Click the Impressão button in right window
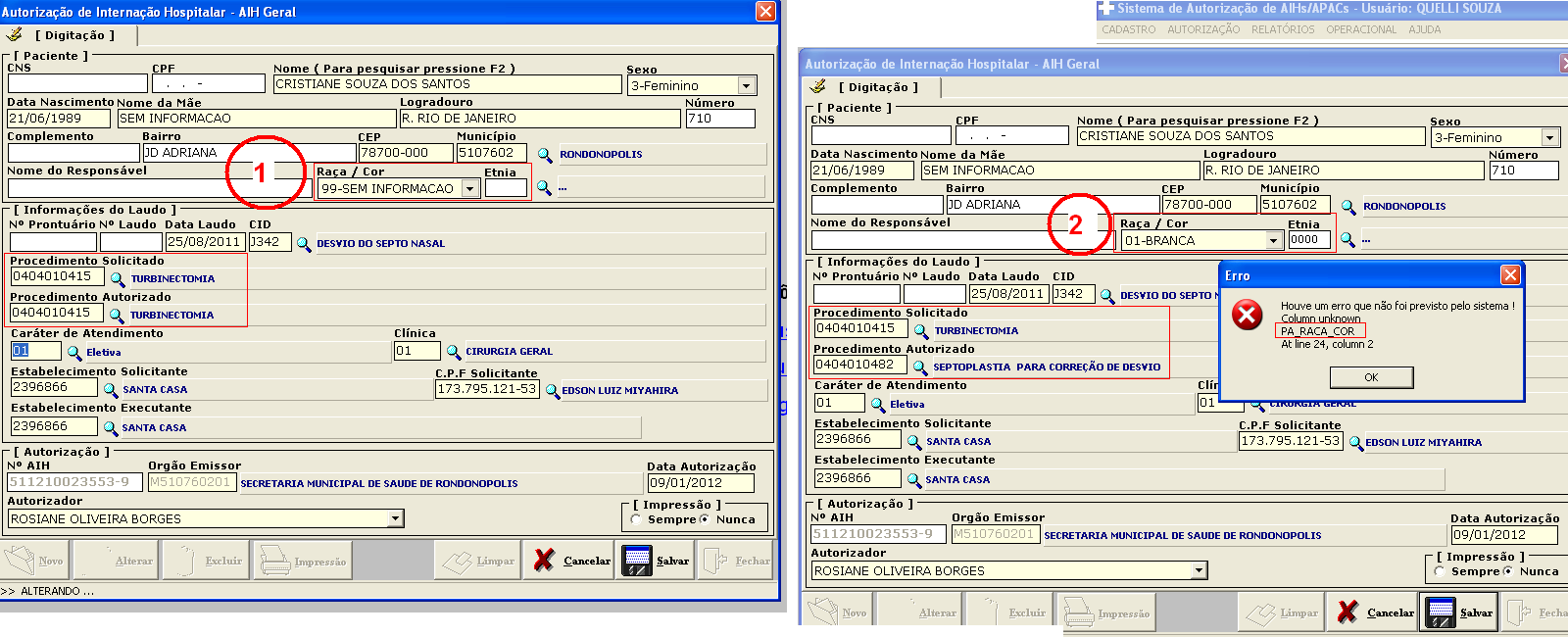The image size is (1568, 637). tap(1105, 612)
